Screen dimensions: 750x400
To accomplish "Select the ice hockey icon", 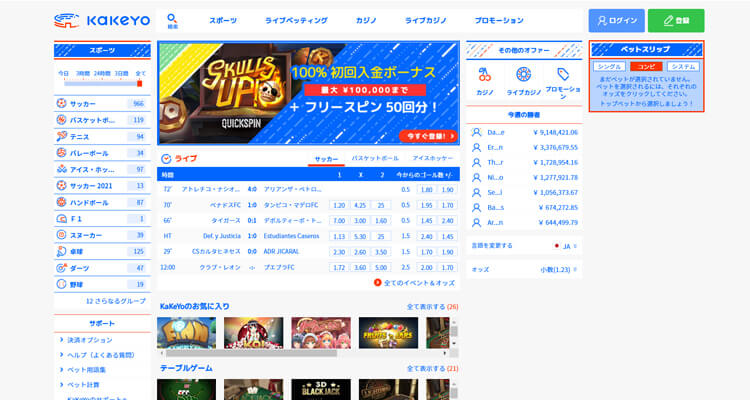I will 61,169.
